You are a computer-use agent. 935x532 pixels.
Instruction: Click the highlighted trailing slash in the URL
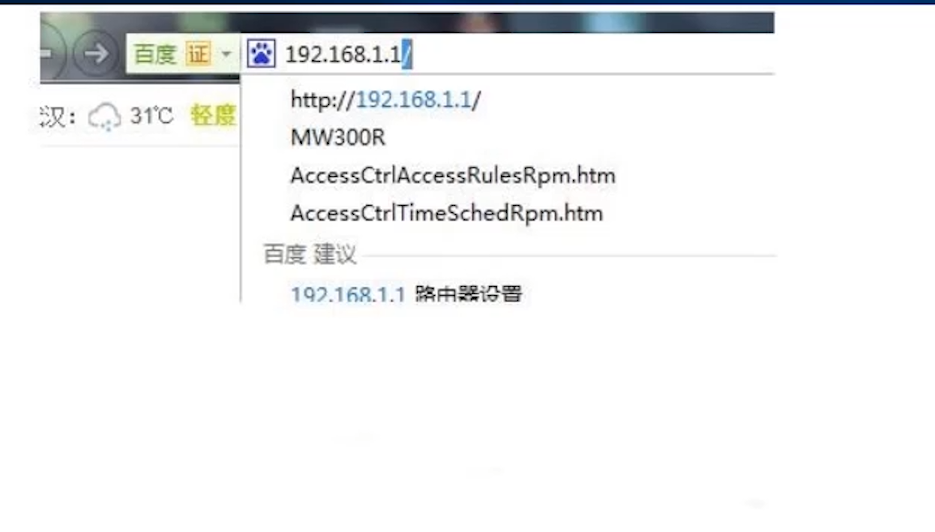(x=407, y=54)
